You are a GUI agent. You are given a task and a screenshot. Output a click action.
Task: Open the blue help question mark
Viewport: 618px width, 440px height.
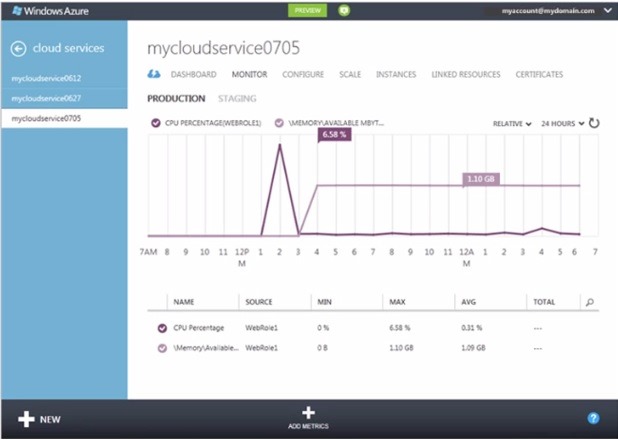tap(593, 418)
